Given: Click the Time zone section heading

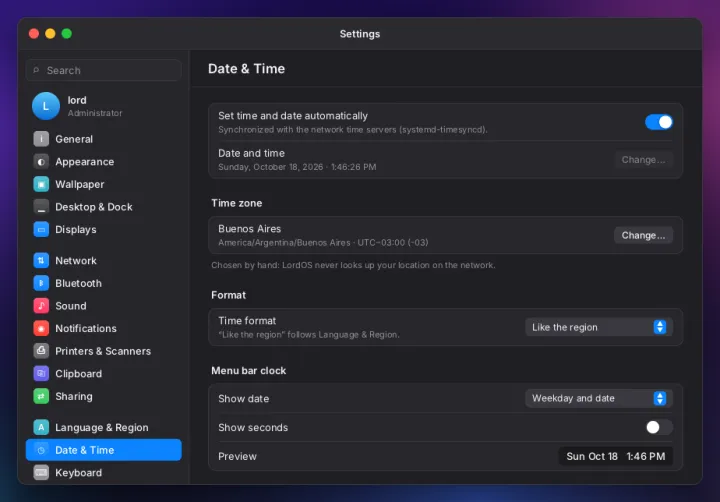Looking at the screenshot, I should pos(236,203).
